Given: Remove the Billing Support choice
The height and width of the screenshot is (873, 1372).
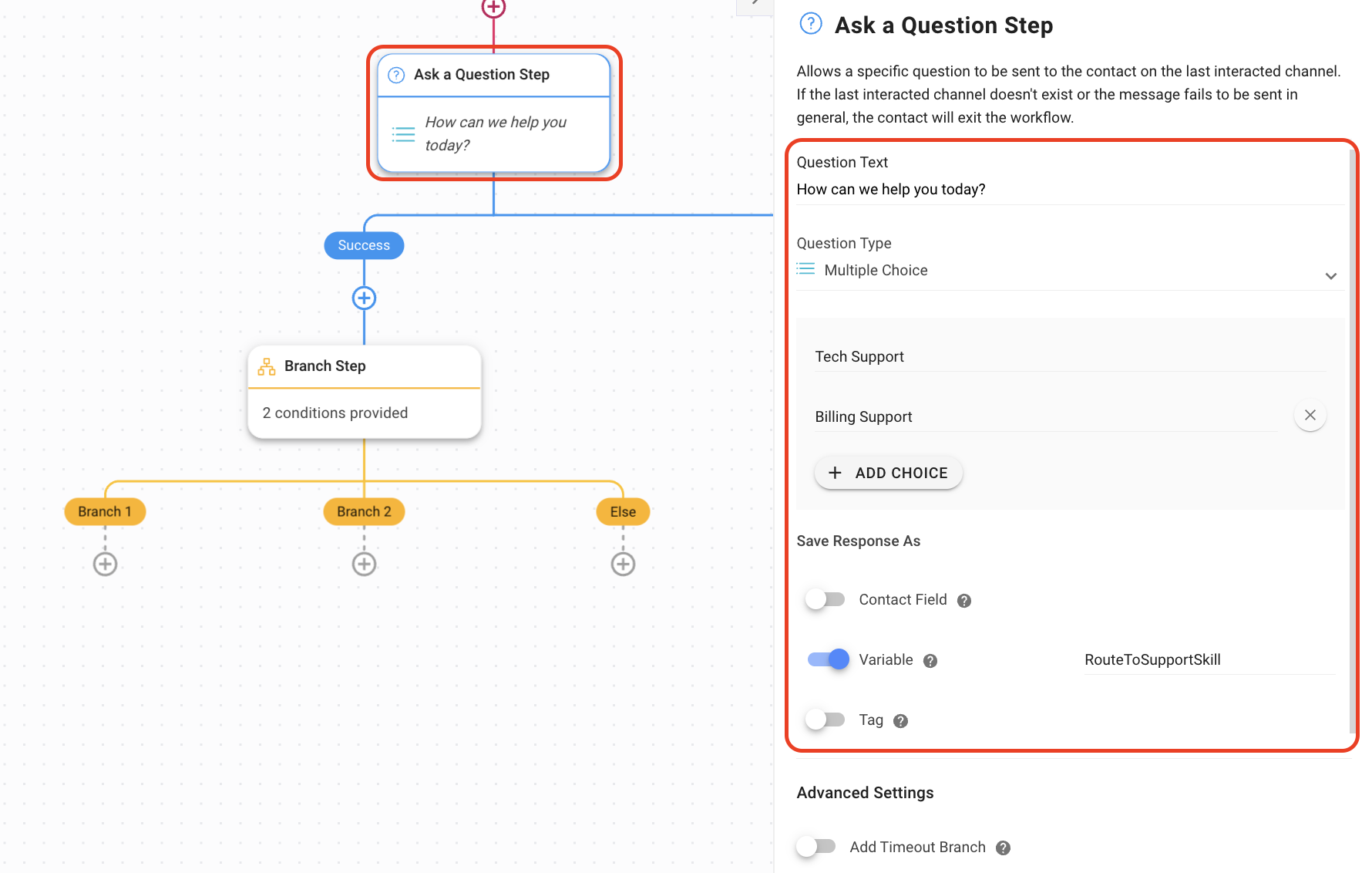Looking at the screenshot, I should (1310, 415).
